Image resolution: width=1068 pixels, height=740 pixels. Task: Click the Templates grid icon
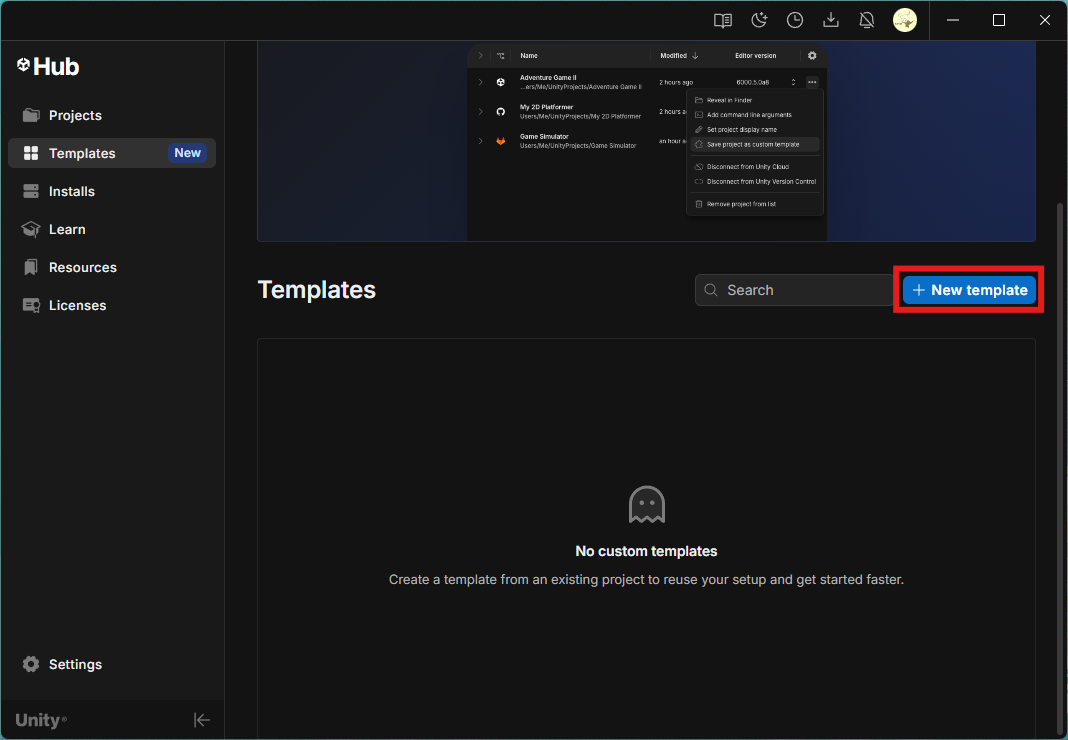(x=31, y=153)
